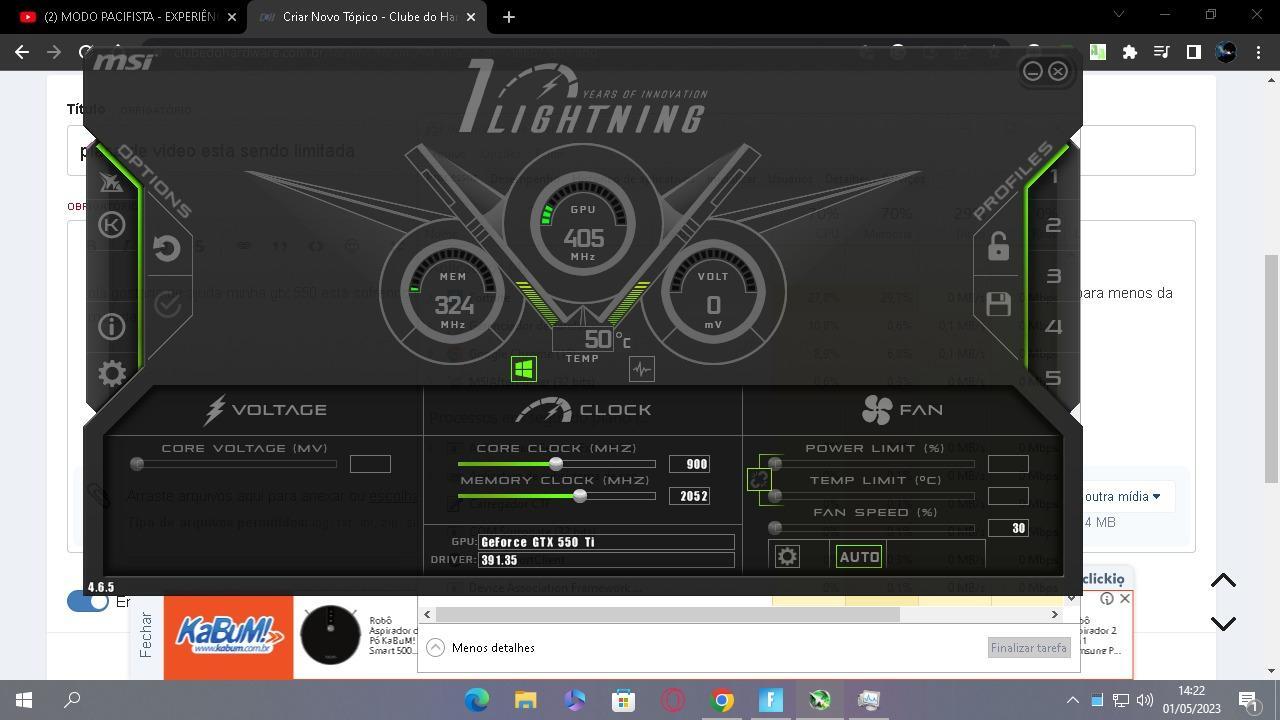Screen dimensions: 1280x720
Task: Open Windows Start menu
Action: (x=24, y=700)
